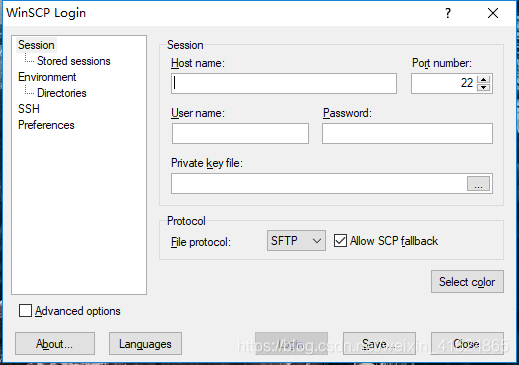The width and height of the screenshot is (519, 365).
Task: Enable the Advanced options checkbox
Action: click(25, 311)
